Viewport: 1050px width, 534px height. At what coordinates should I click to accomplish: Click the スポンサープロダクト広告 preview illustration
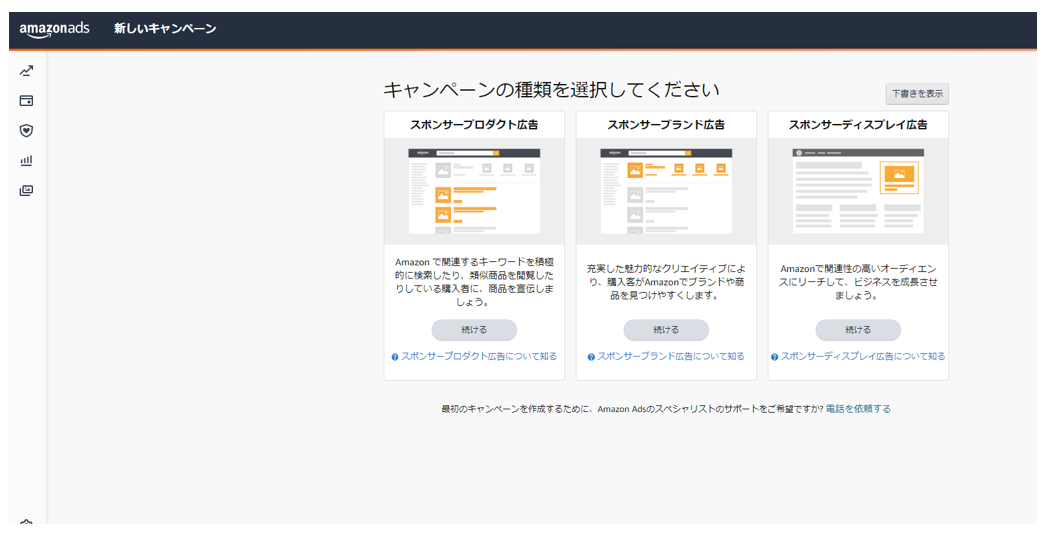474,191
